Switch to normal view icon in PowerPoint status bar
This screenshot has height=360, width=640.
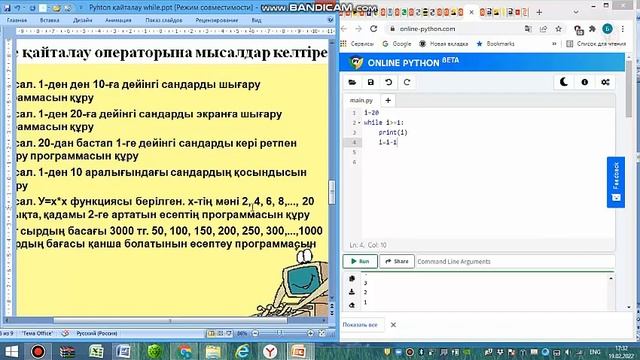[x=211, y=333]
